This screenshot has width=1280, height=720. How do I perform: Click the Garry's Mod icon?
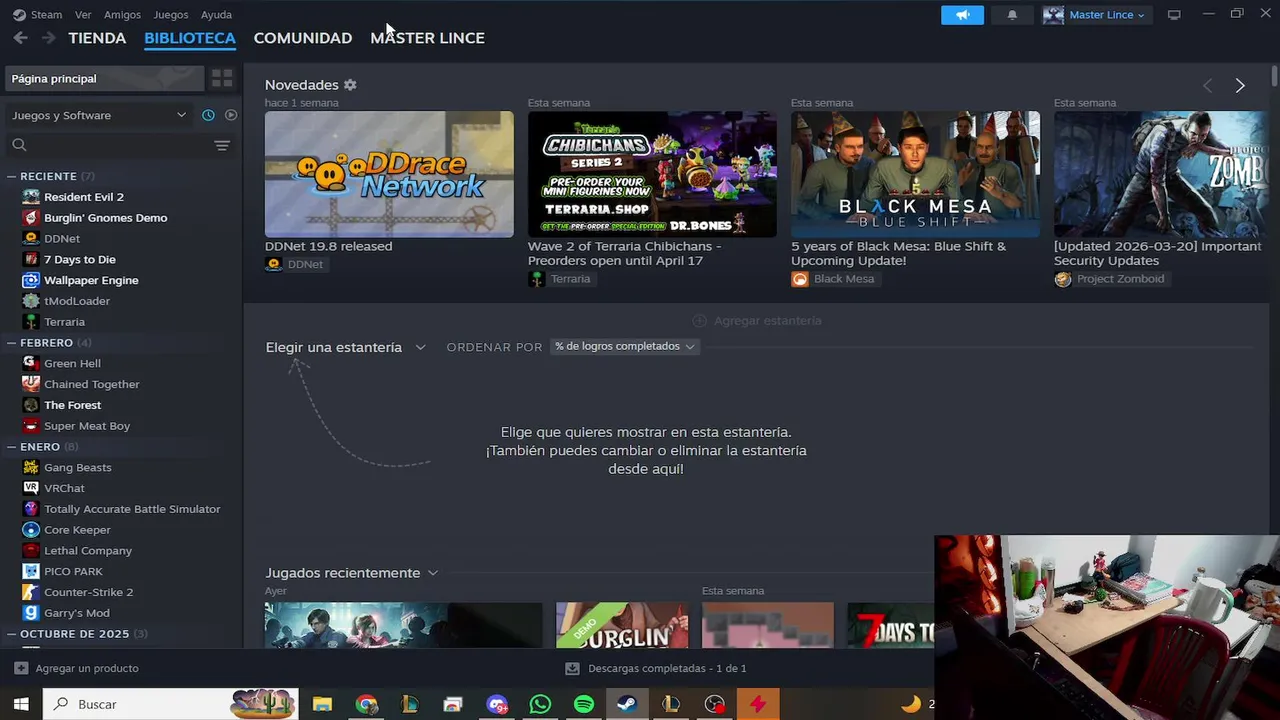pos(31,613)
